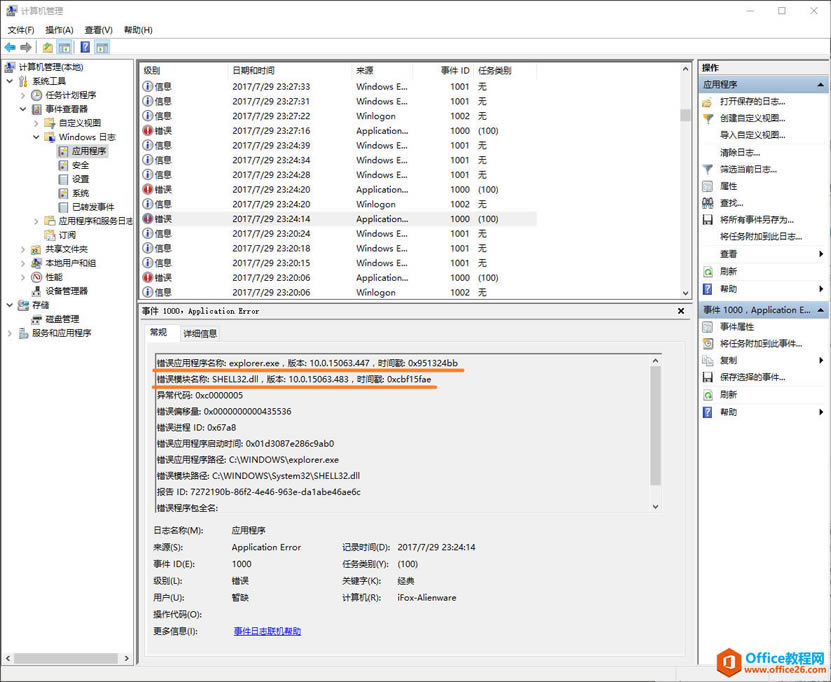Viewport: 831px width, 682px height.
Task: Collapse the Windows 日志 tree node
Action: (36, 137)
